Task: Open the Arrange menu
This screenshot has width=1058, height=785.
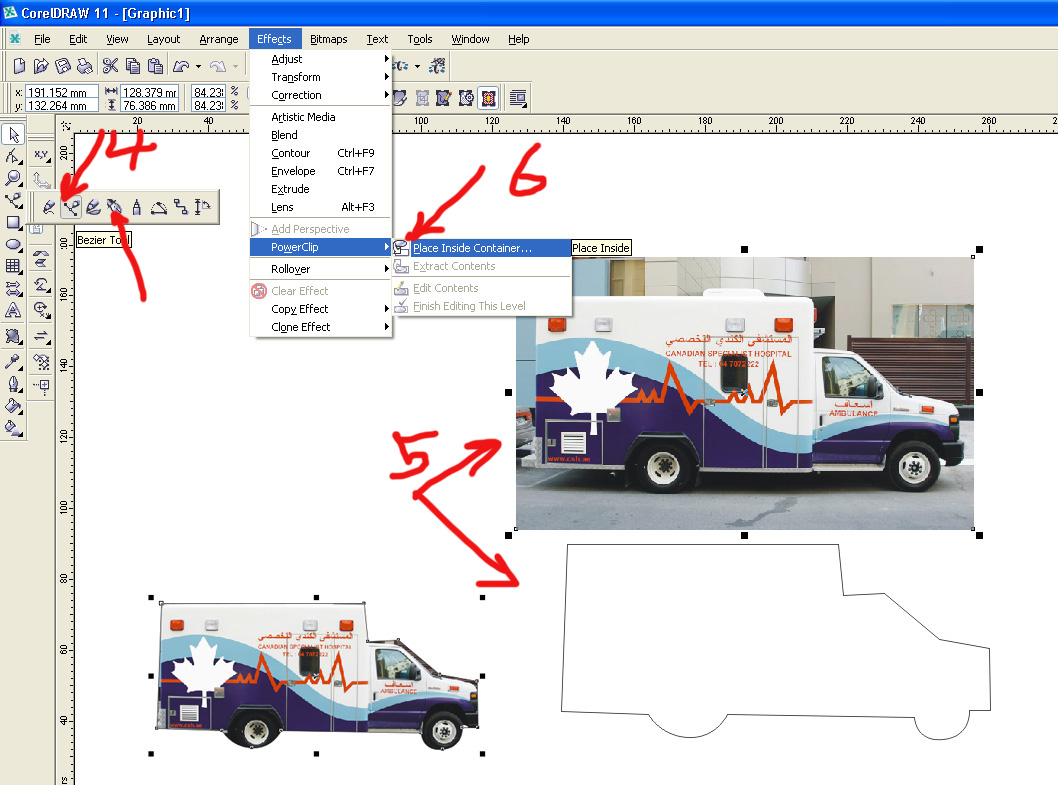Action: [219, 39]
